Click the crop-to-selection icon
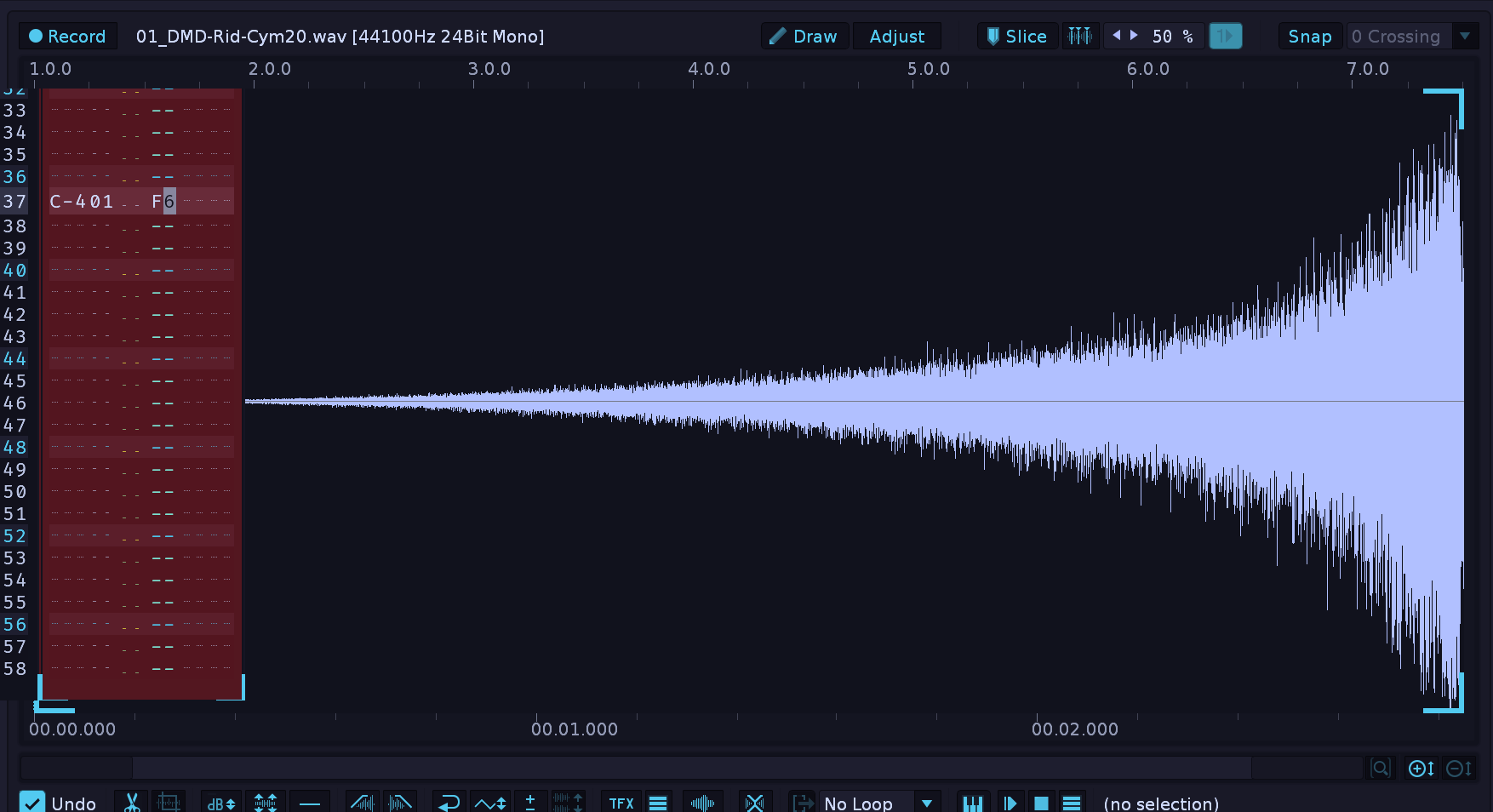 click(x=169, y=803)
